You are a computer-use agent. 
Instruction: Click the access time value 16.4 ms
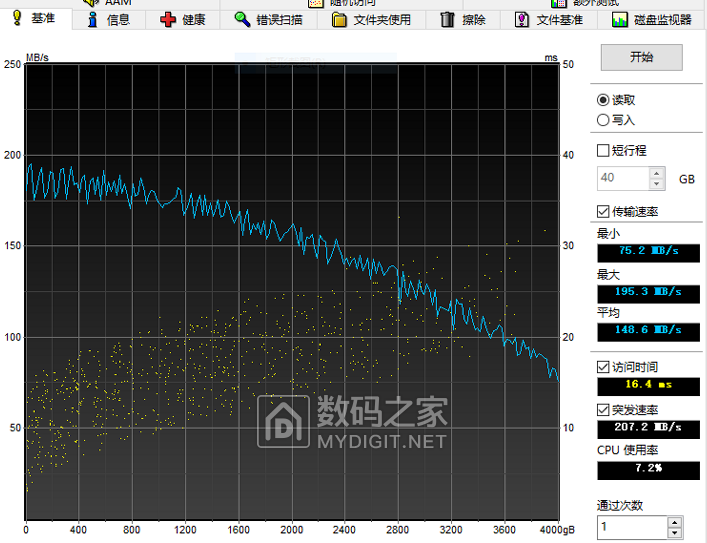point(648,387)
